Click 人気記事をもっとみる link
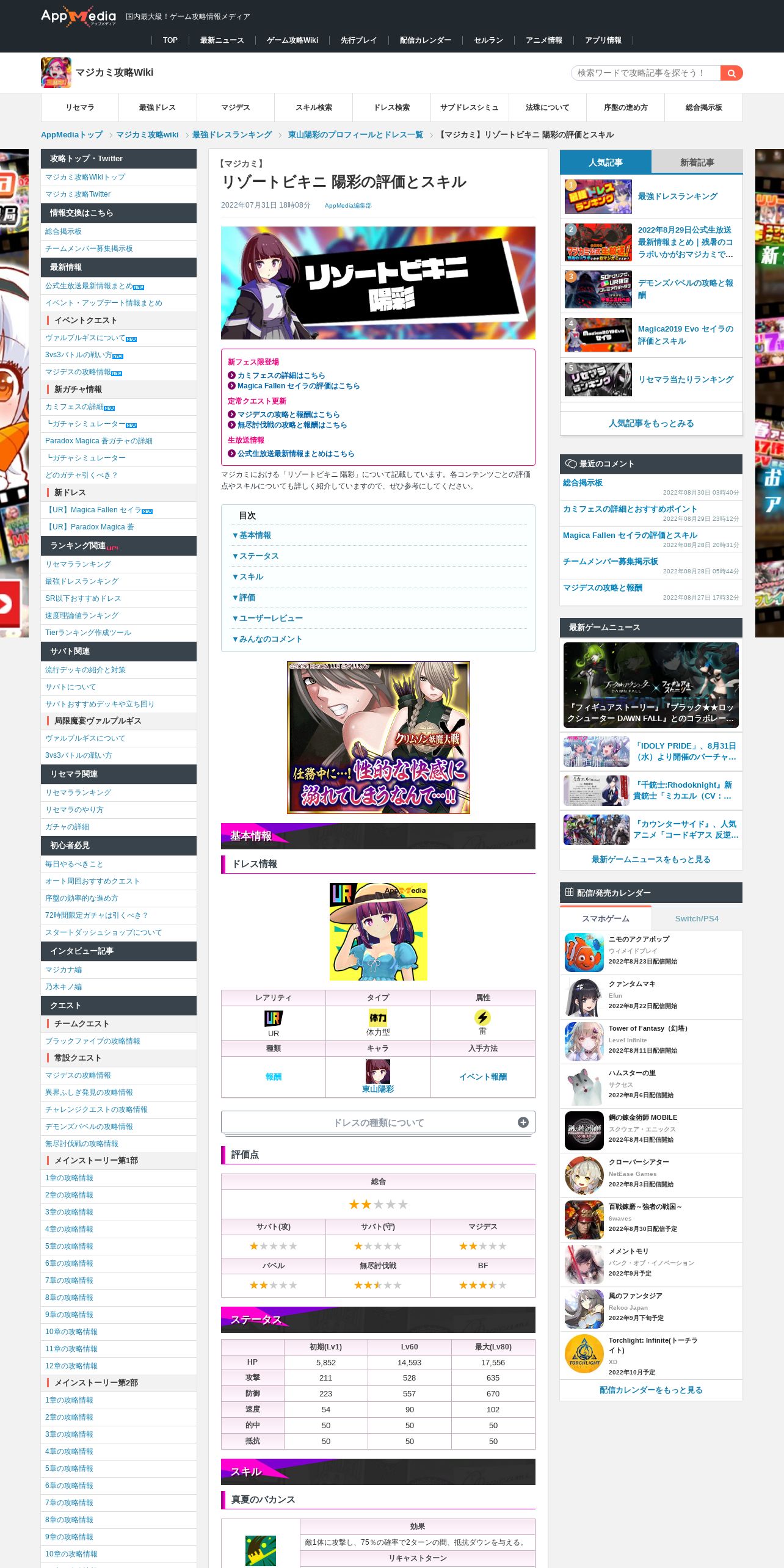 pyautogui.click(x=651, y=423)
